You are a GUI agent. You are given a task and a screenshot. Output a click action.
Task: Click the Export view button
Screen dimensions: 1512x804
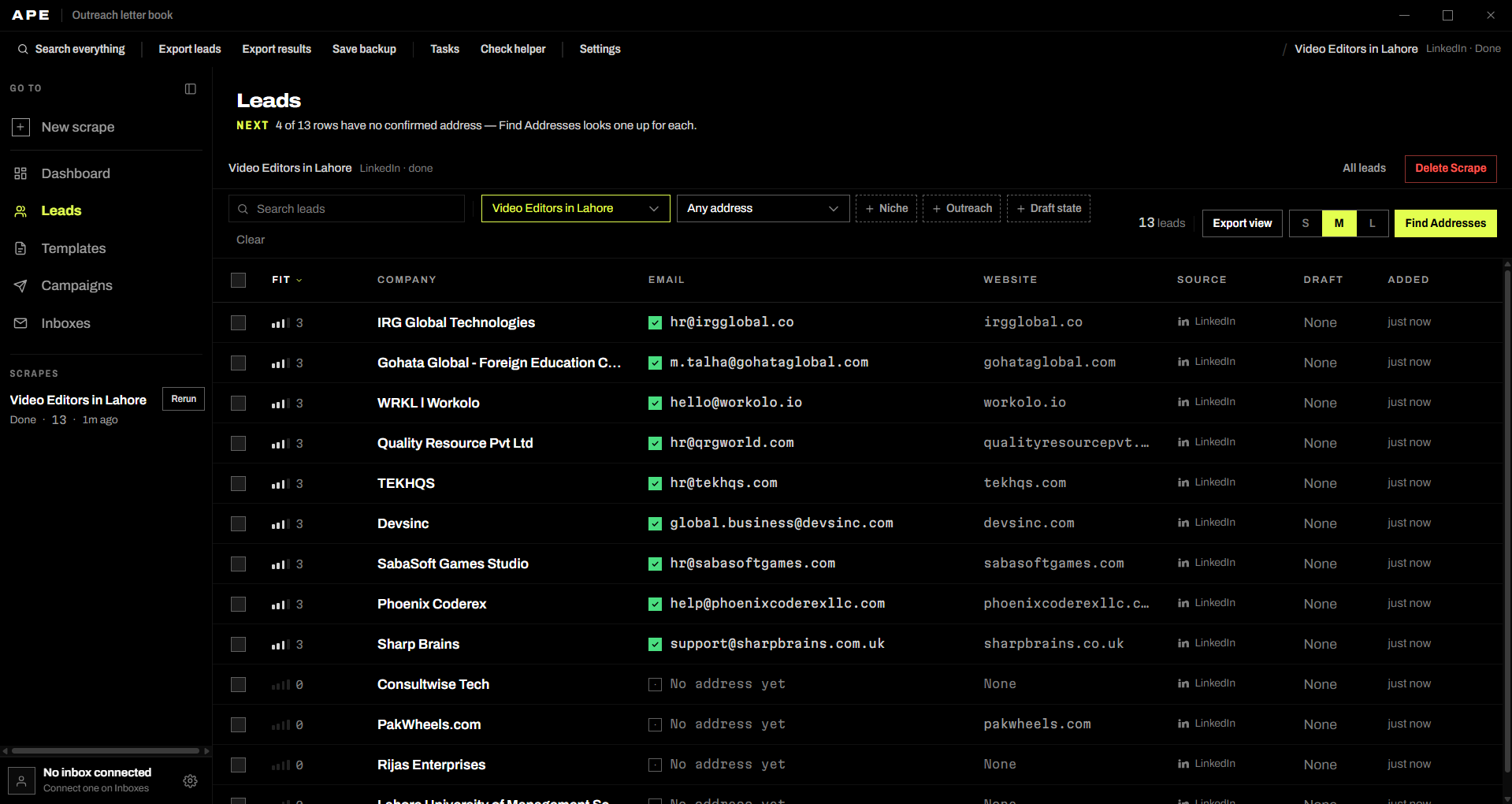pos(1242,224)
